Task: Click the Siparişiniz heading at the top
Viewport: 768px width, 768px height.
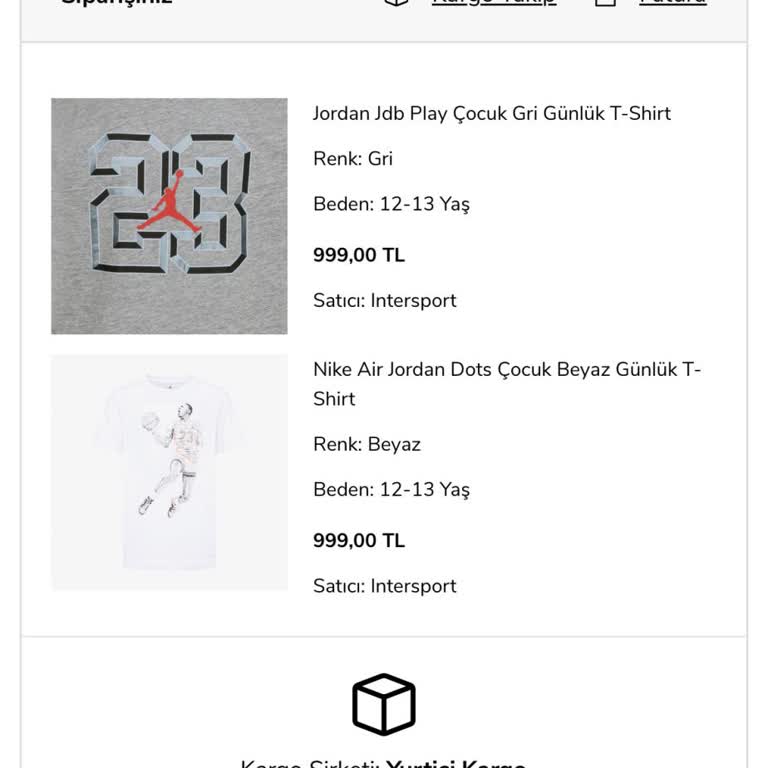Action: point(116,3)
